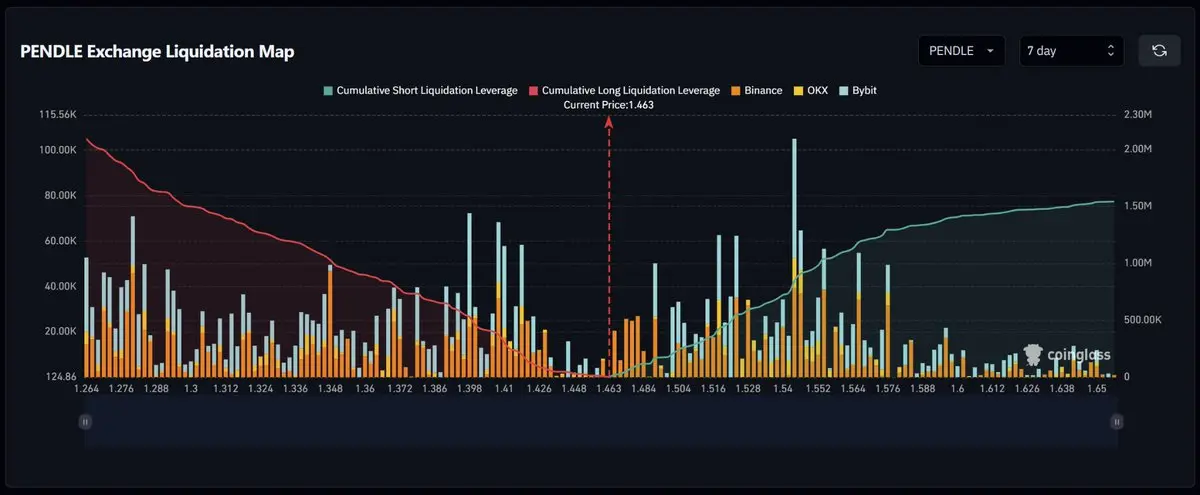Click the 1.00M right axis label

(1138, 263)
